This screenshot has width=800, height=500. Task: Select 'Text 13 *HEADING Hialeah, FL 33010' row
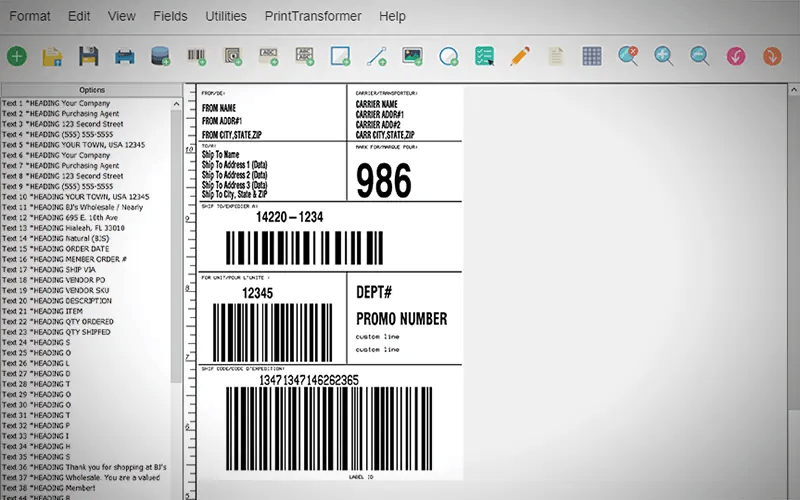tap(86, 228)
